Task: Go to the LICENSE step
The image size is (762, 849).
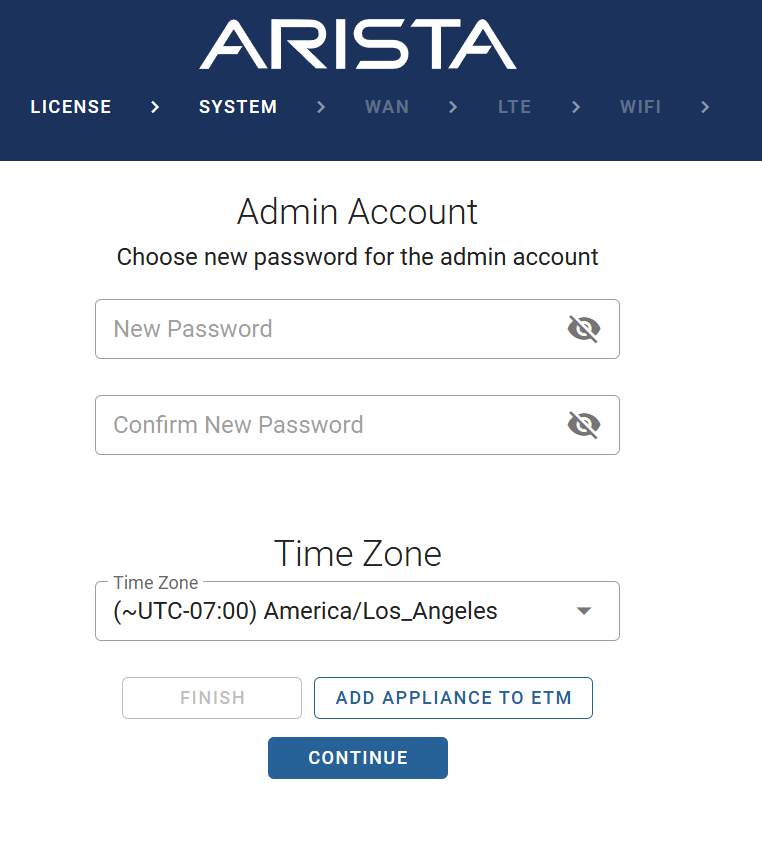Action: point(71,107)
